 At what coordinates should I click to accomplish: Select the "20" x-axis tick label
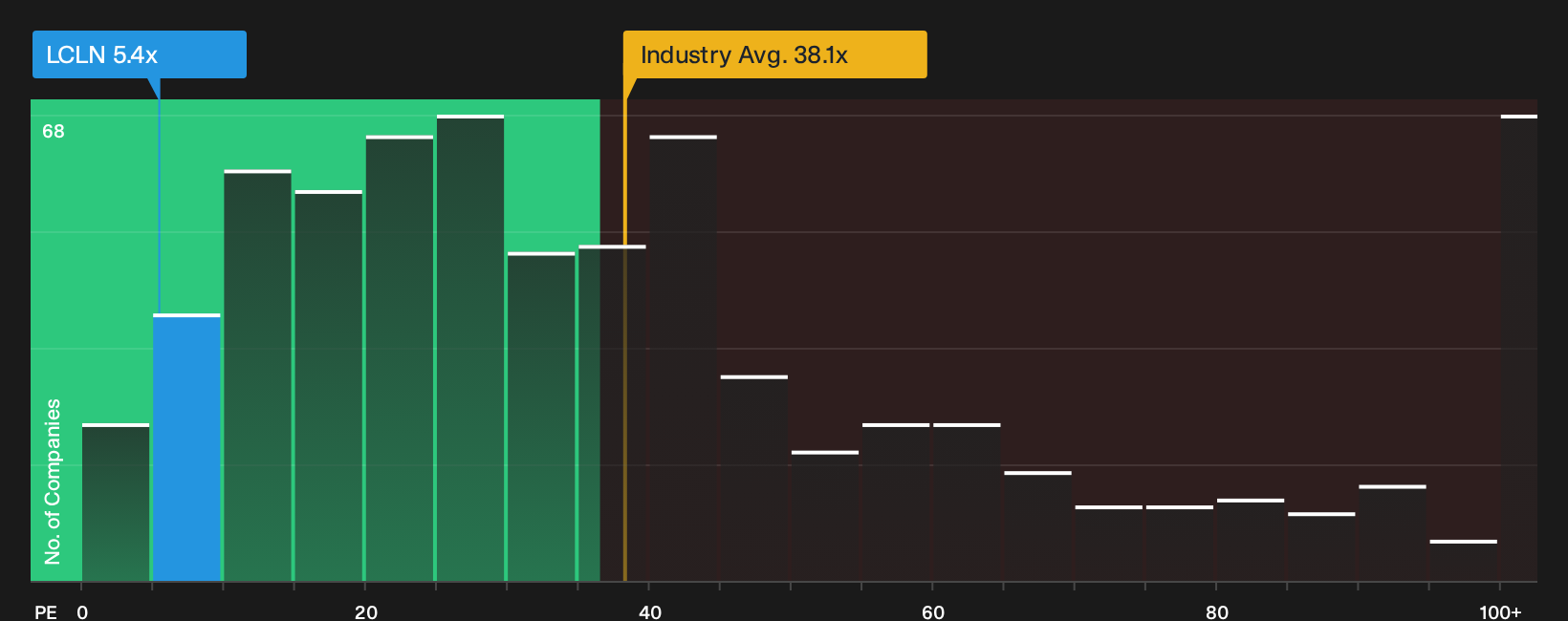tap(366, 611)
